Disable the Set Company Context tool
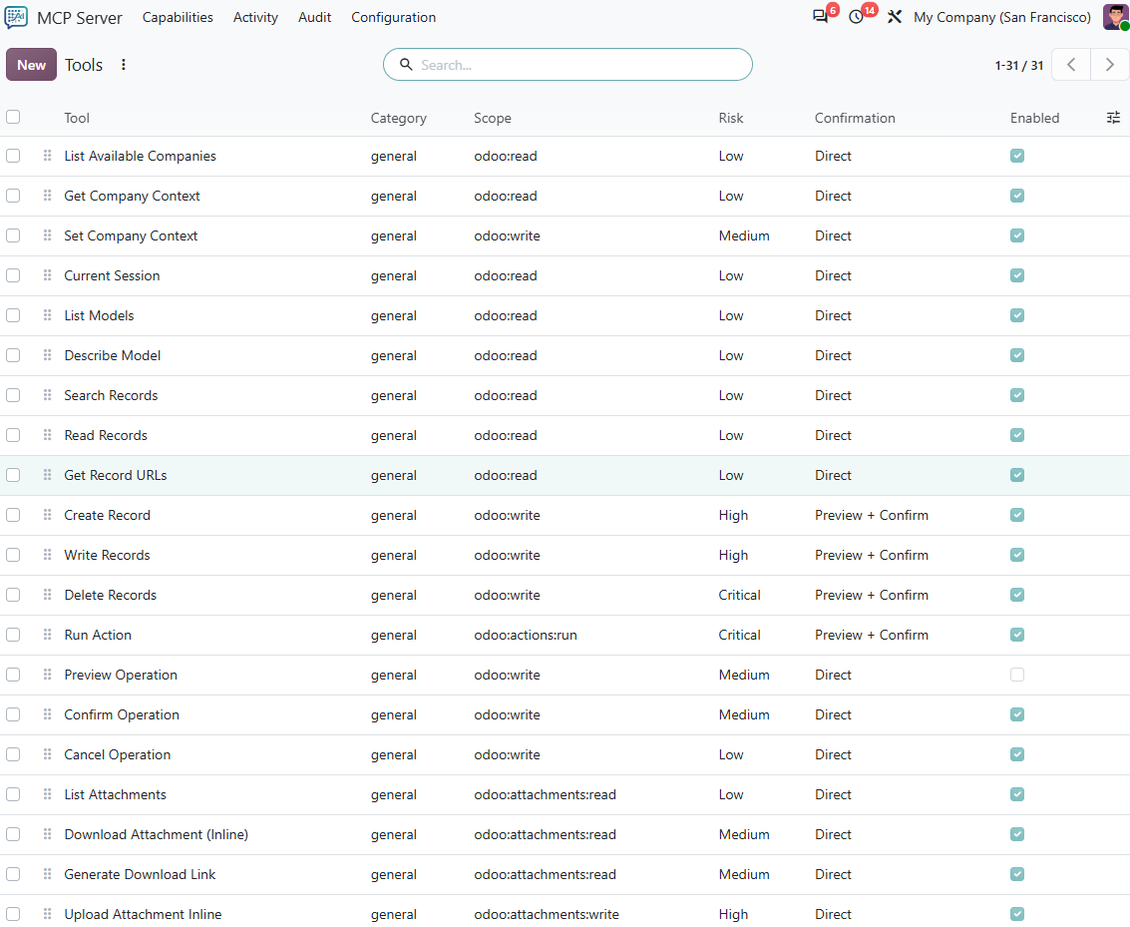Image resolution: width=1130 pixels, height=927 pixels. click(1017, 236)
